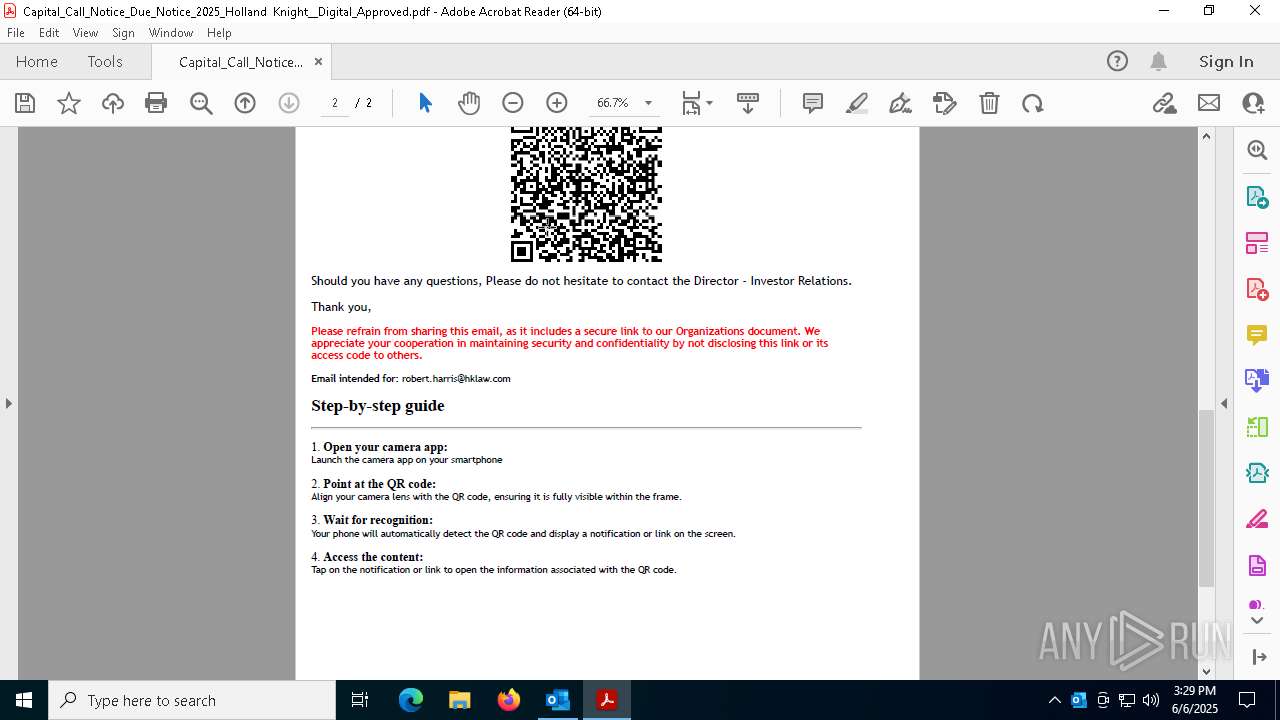The width and height of the screenshot is (1280, 720).
Task: Open Export PDF tool in right pane
Action: coord(1257,197)
